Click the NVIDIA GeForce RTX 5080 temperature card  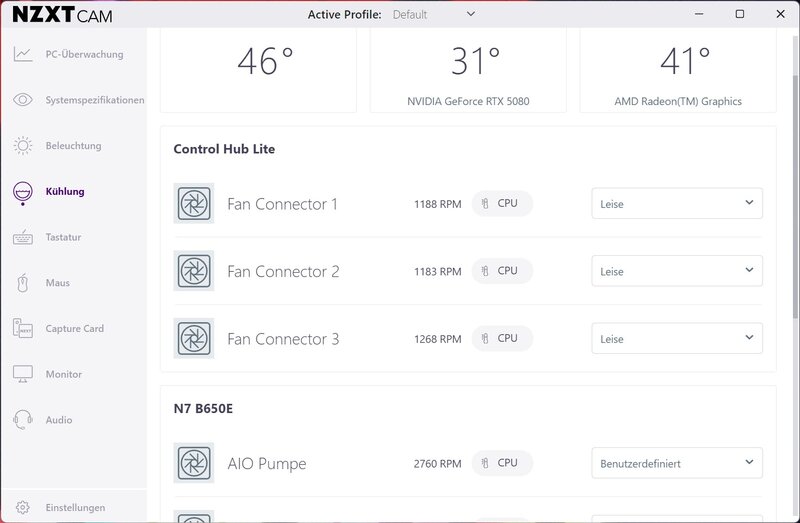[468, 70]
